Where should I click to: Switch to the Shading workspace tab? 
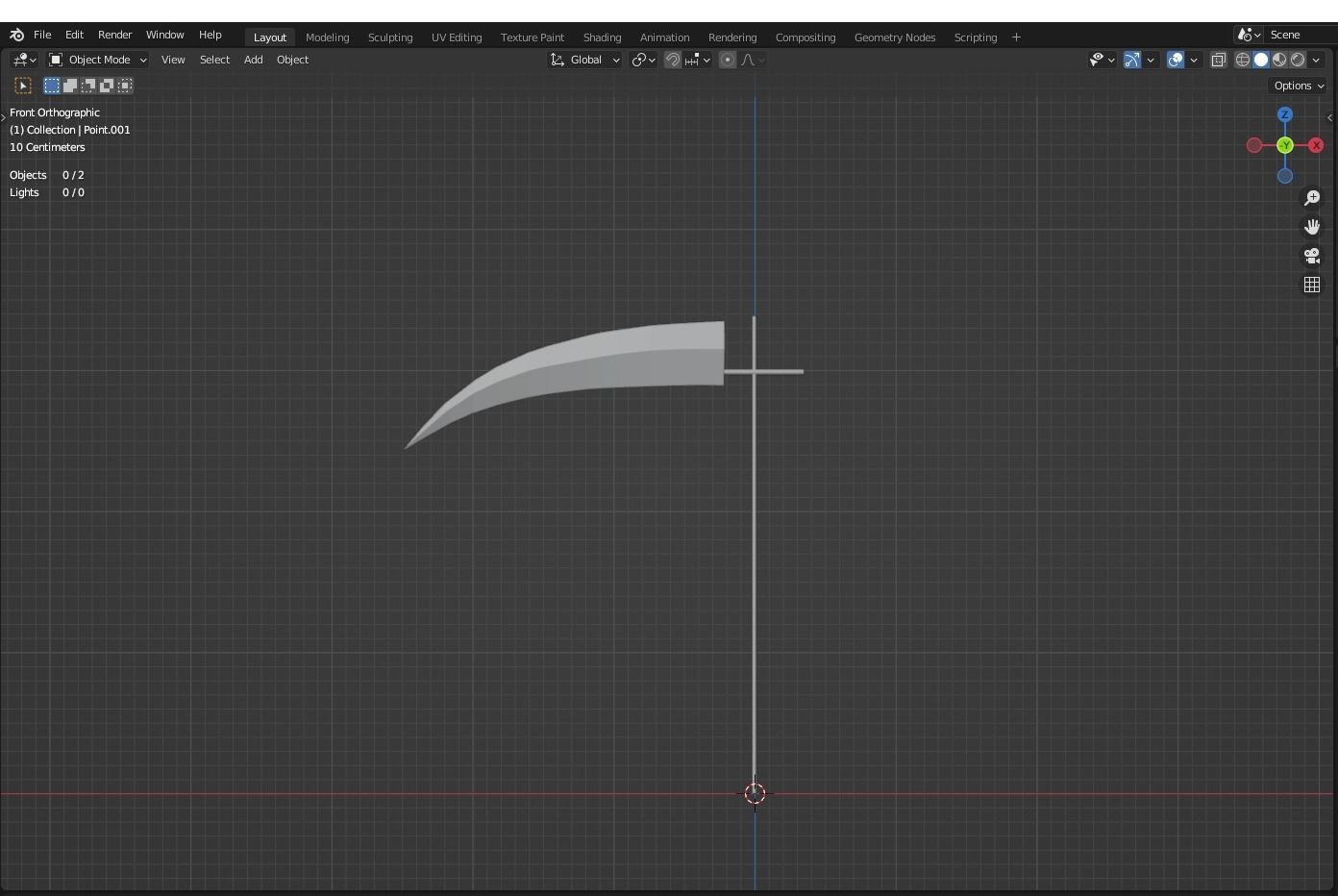tap(602, 37)
